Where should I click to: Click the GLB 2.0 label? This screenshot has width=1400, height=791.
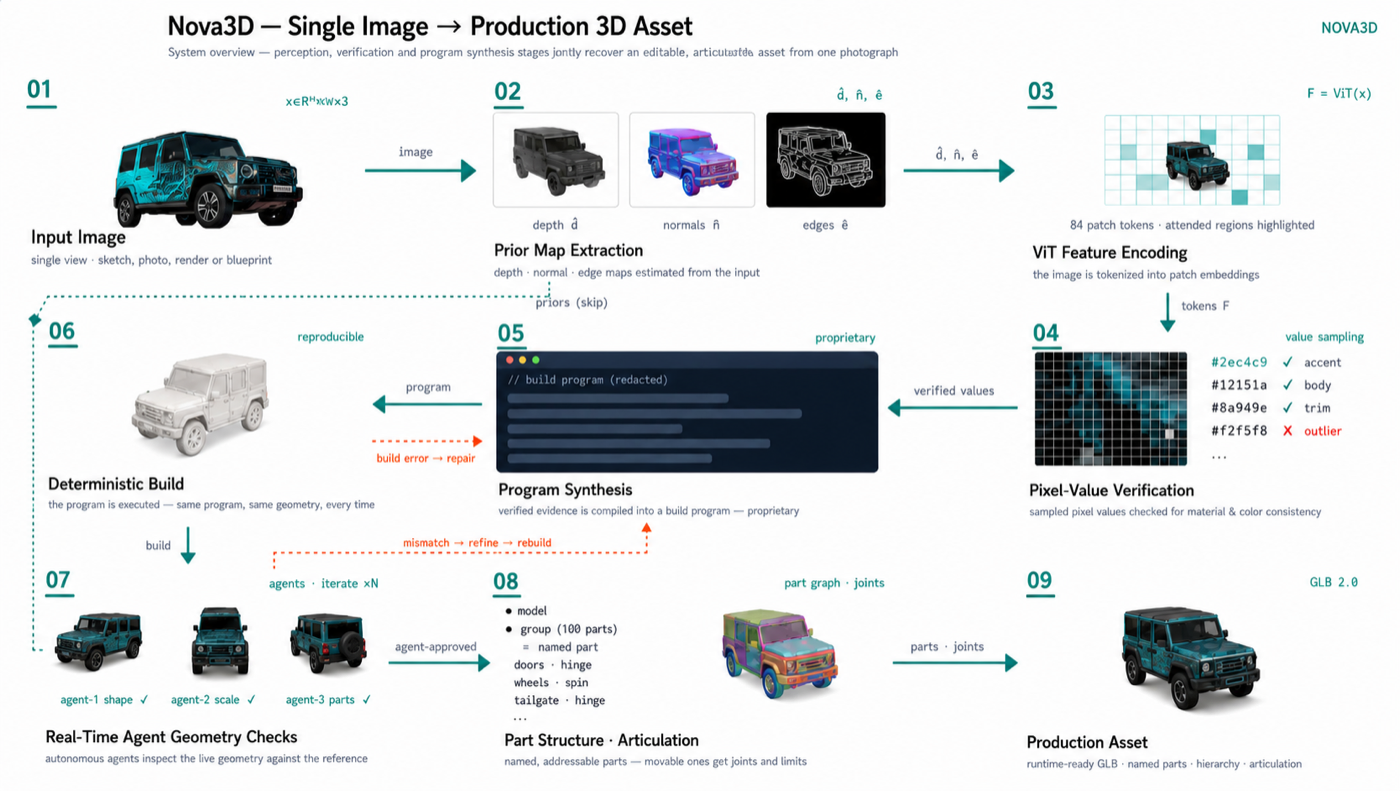pyautogui.click(x=1334, y=582)
